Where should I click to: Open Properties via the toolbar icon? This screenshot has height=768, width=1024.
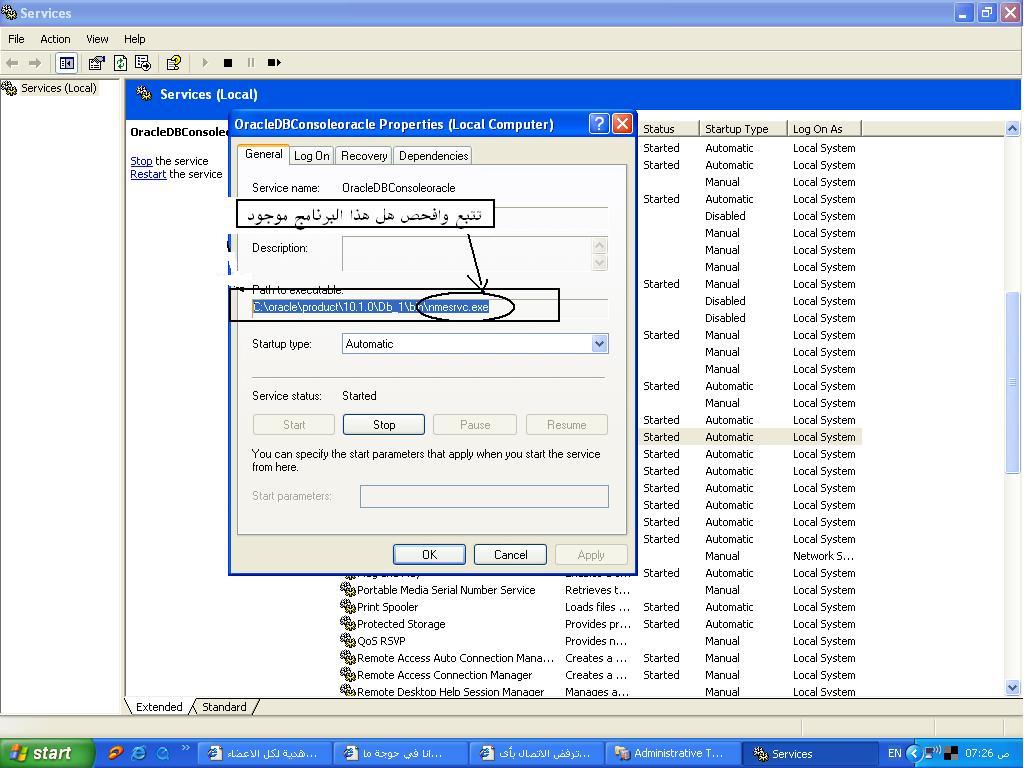pos(97,63)
